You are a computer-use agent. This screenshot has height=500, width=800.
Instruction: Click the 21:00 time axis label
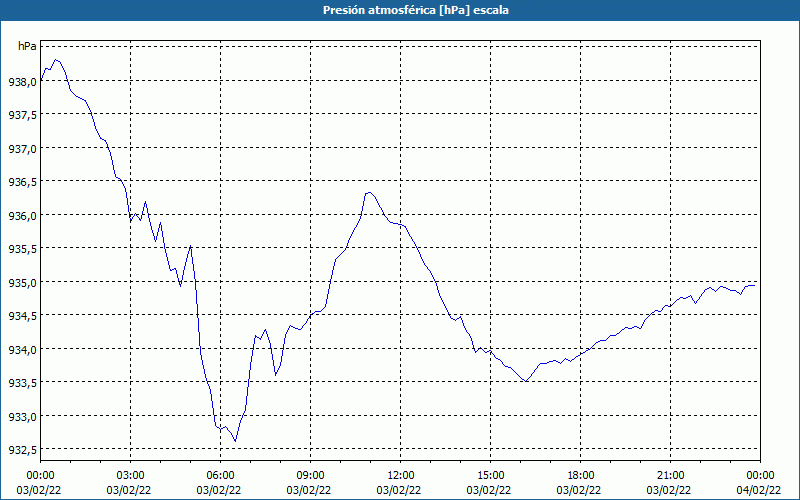[670, 476]
